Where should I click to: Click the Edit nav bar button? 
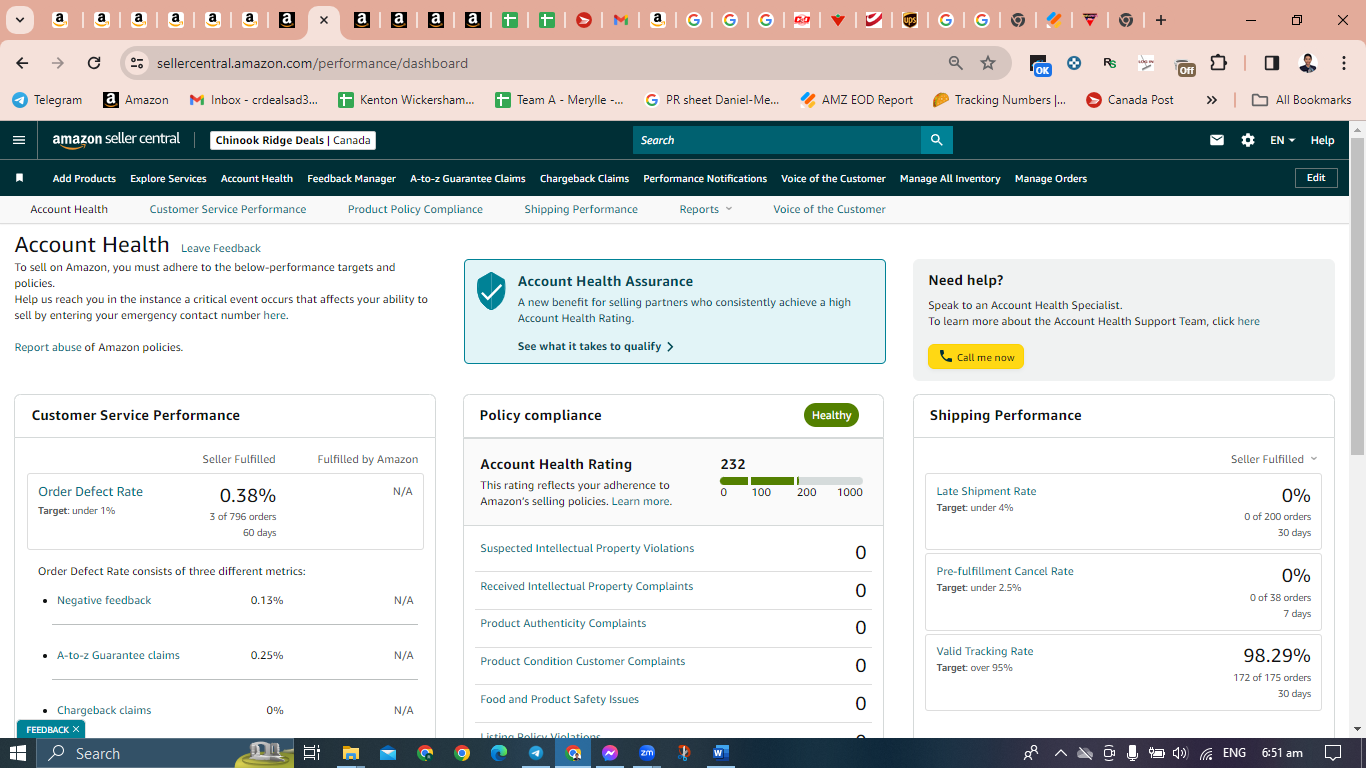point(1316,178)
